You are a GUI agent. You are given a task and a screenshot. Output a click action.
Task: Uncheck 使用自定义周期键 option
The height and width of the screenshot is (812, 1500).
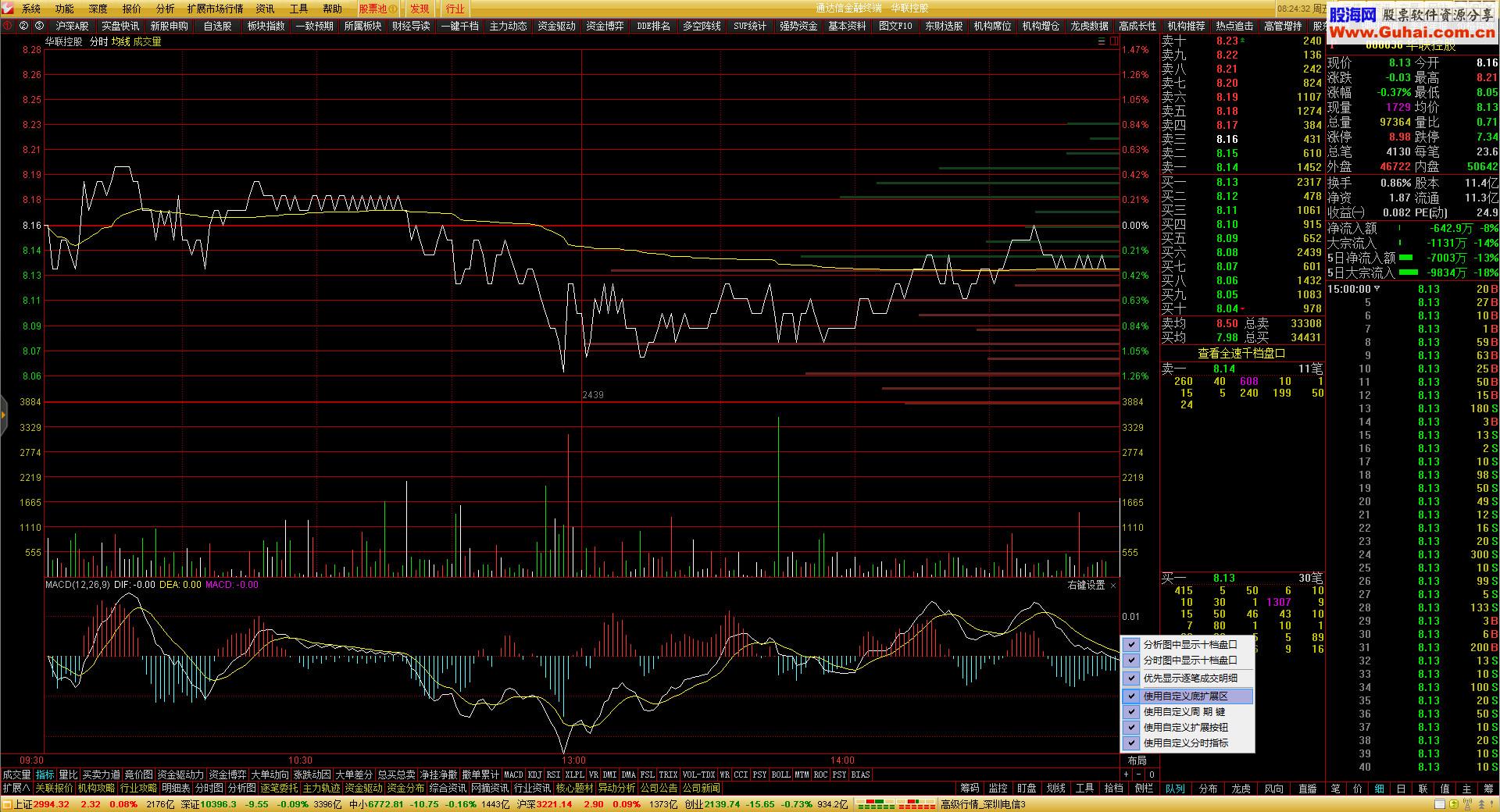1187,712
